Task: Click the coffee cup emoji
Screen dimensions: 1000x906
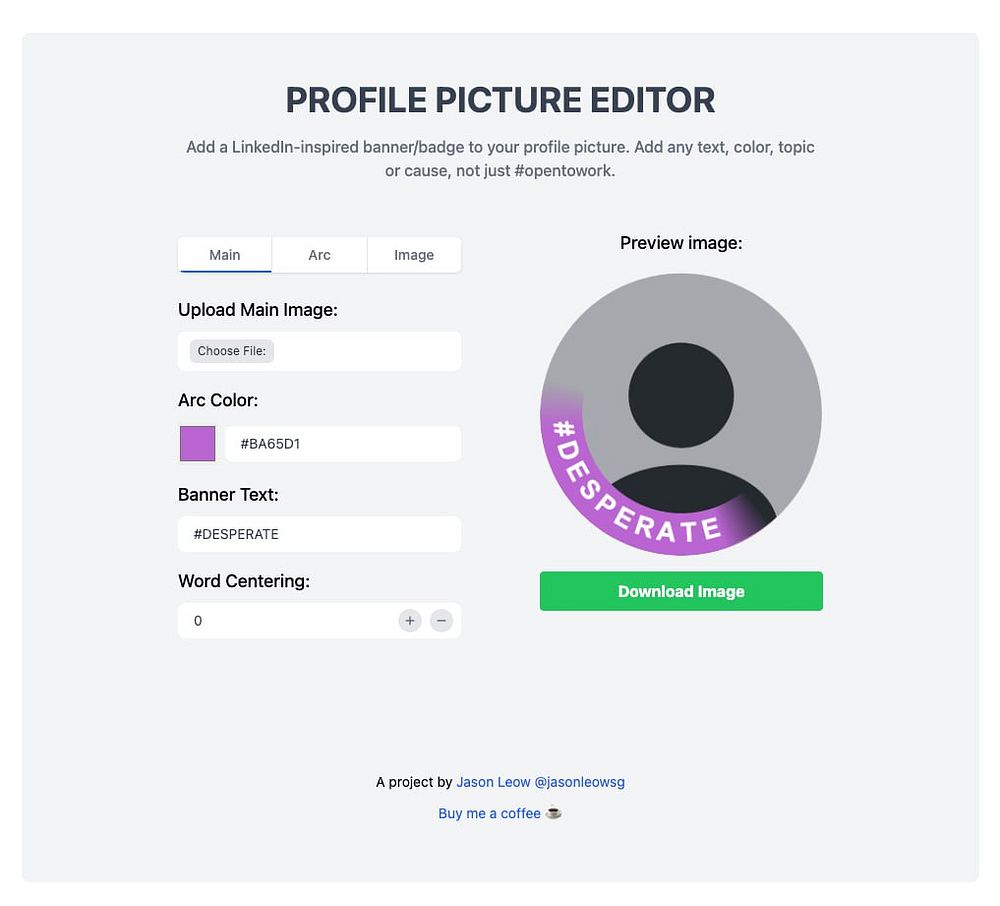Action: coord(554,813)
